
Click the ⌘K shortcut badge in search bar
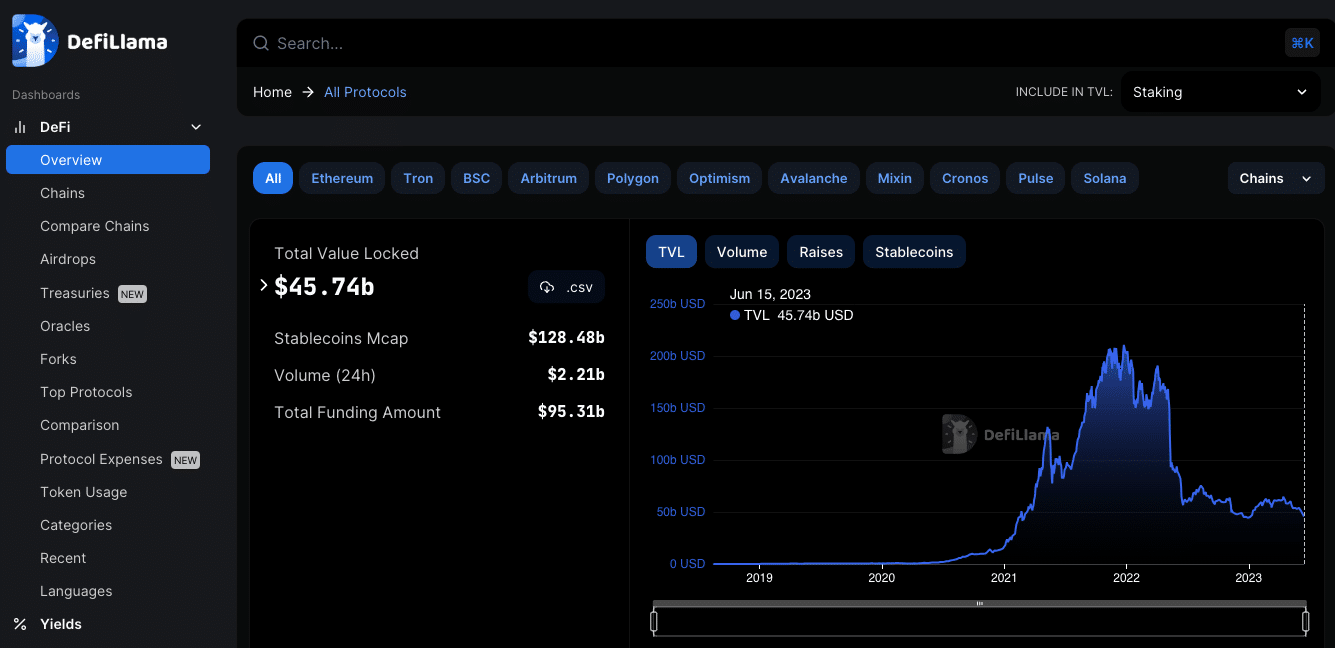1302,43
